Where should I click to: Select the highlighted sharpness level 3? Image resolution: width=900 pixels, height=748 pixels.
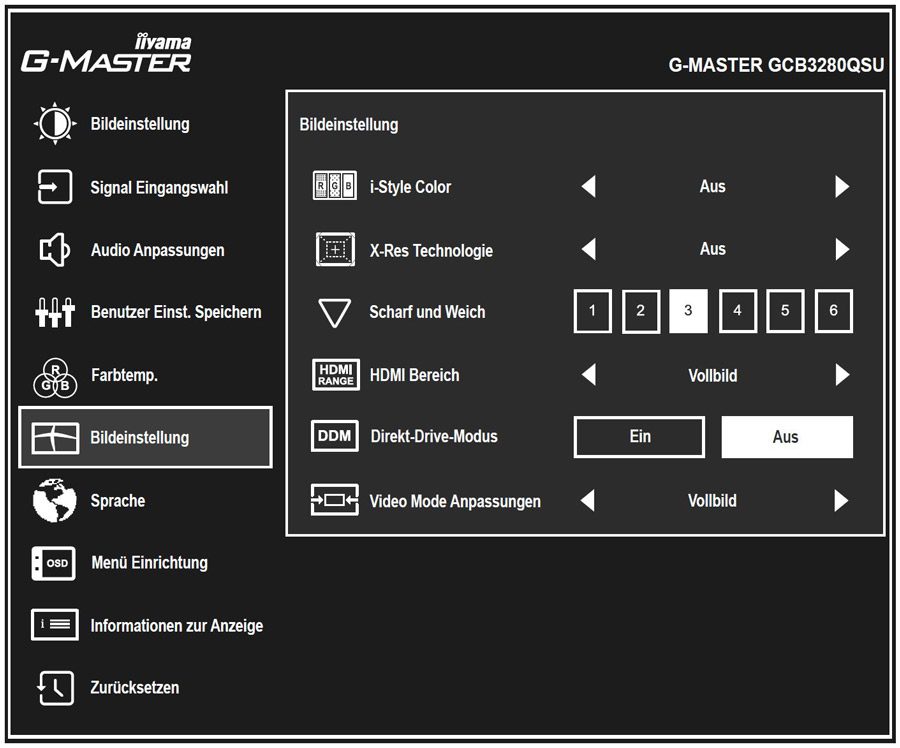tap(688, 311)
